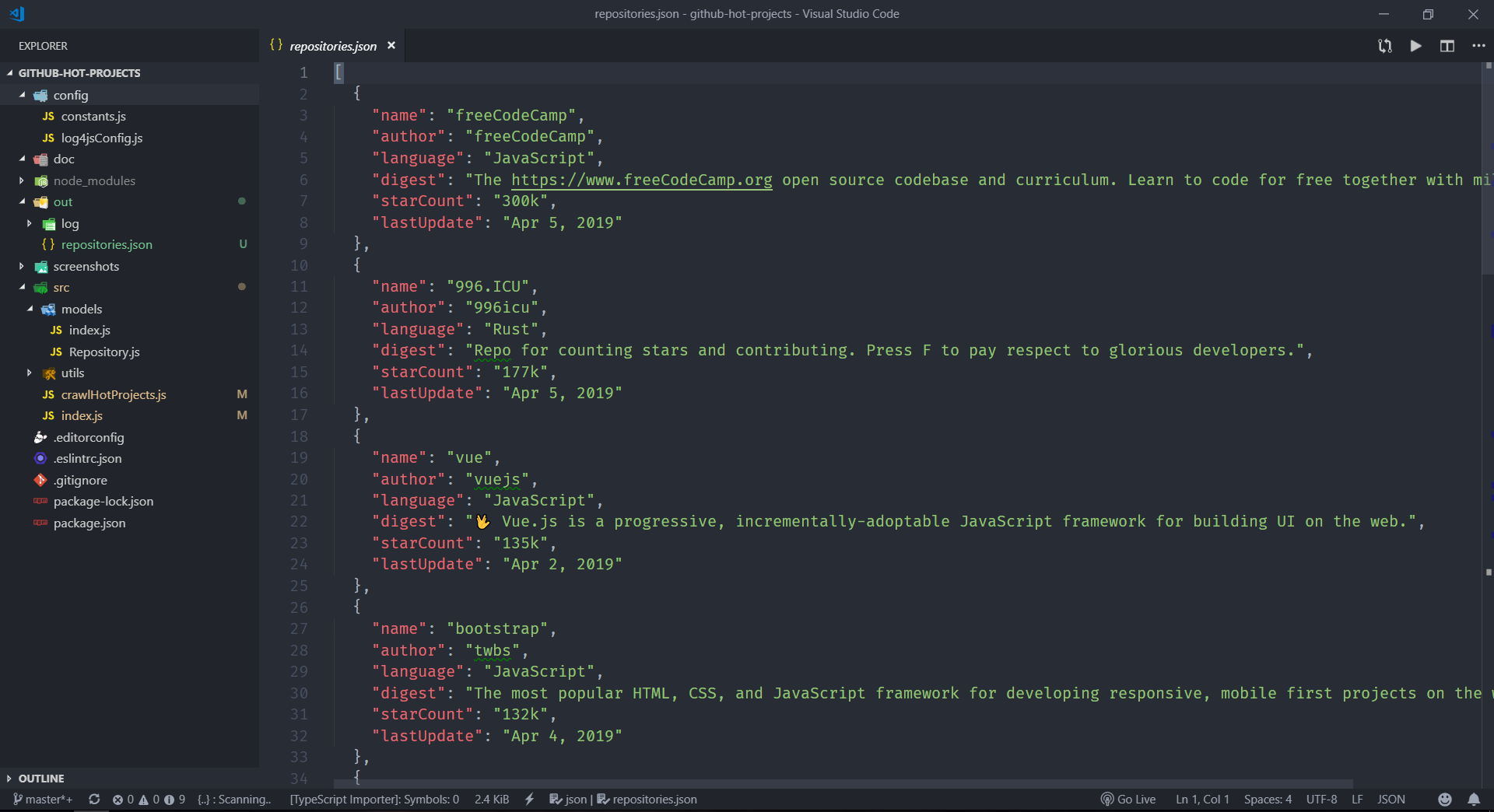Image resolution: width=1494 pixels, height=812 pixels.
Task: Open Repository.js file
Action: pos(104,352)
